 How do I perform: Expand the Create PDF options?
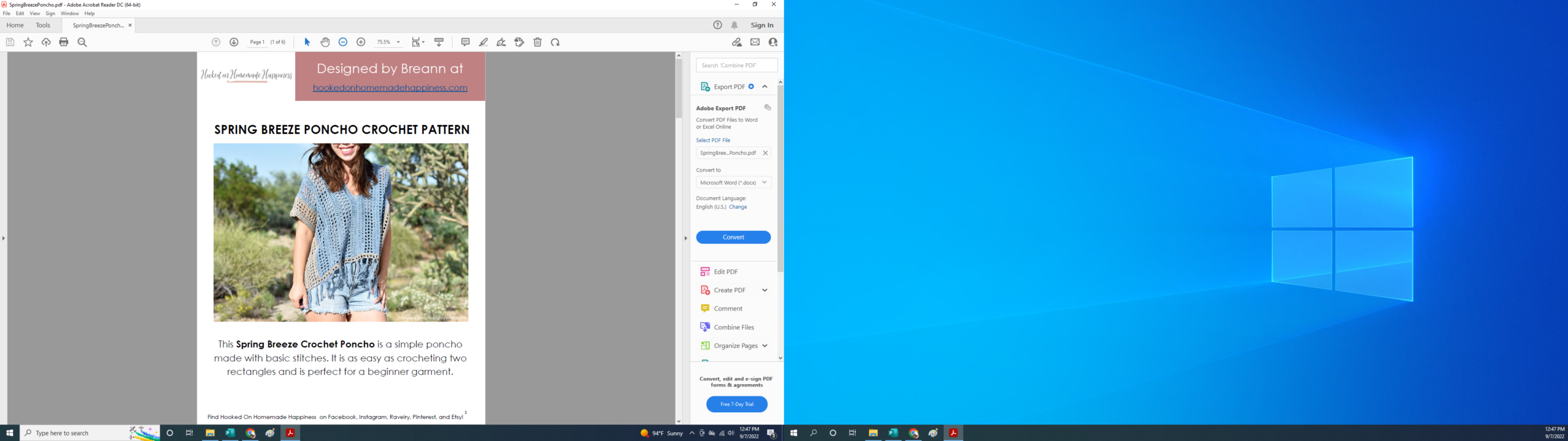765,290
